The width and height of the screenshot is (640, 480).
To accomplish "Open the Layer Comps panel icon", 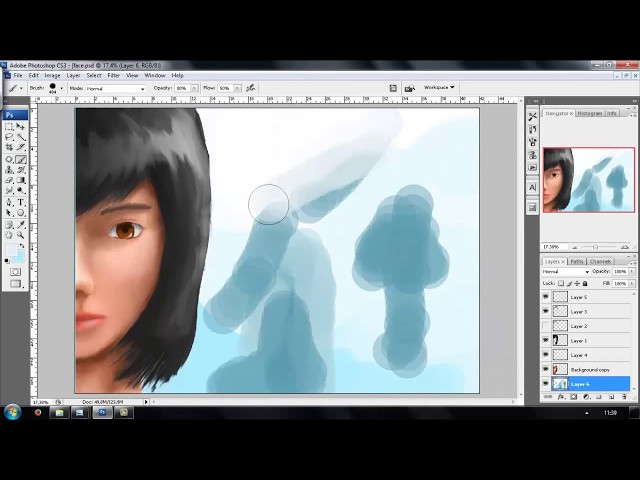I will click(x=532, y=207).
